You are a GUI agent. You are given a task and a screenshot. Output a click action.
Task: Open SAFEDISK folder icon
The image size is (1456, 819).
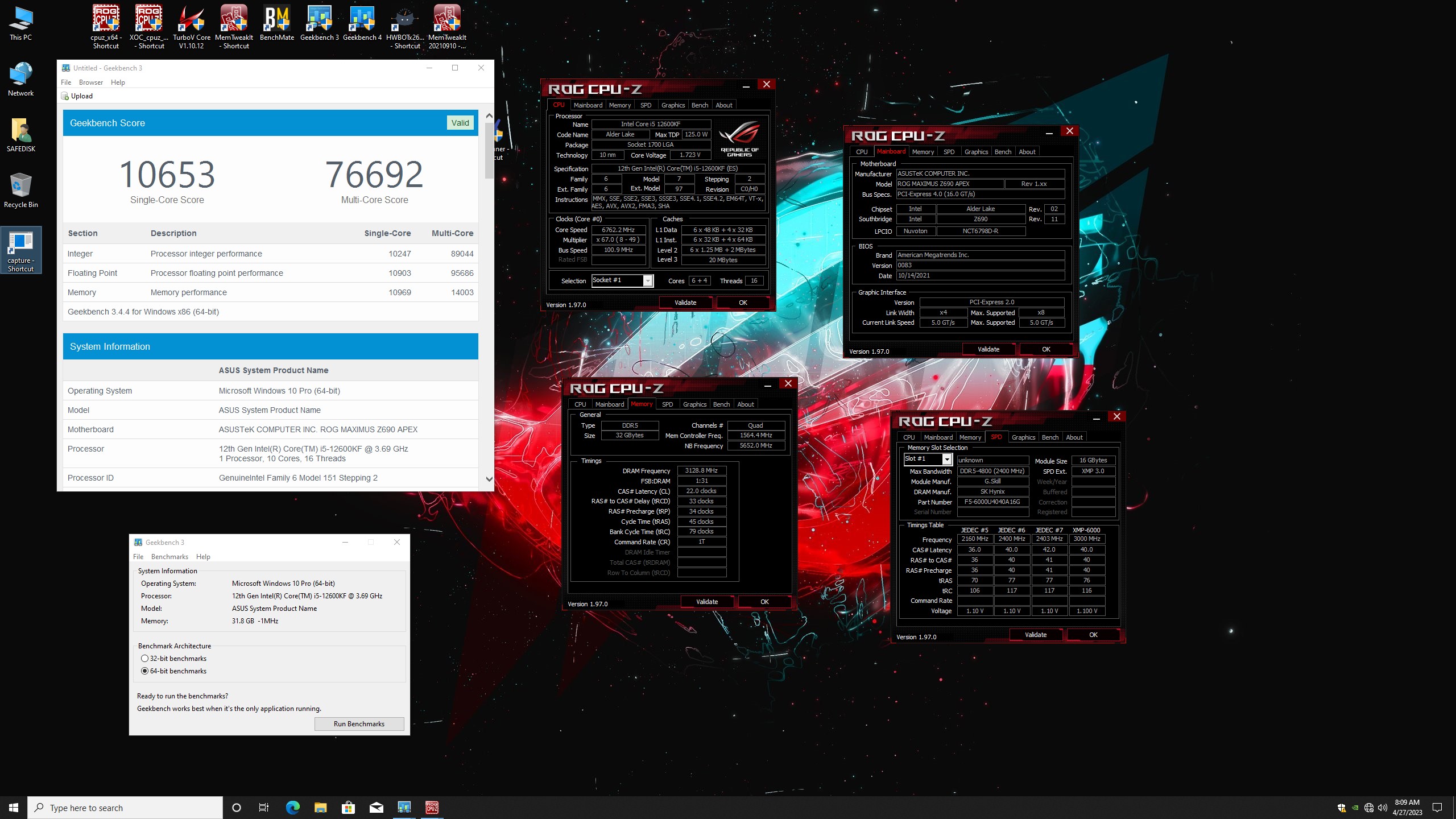click(21, 135)
